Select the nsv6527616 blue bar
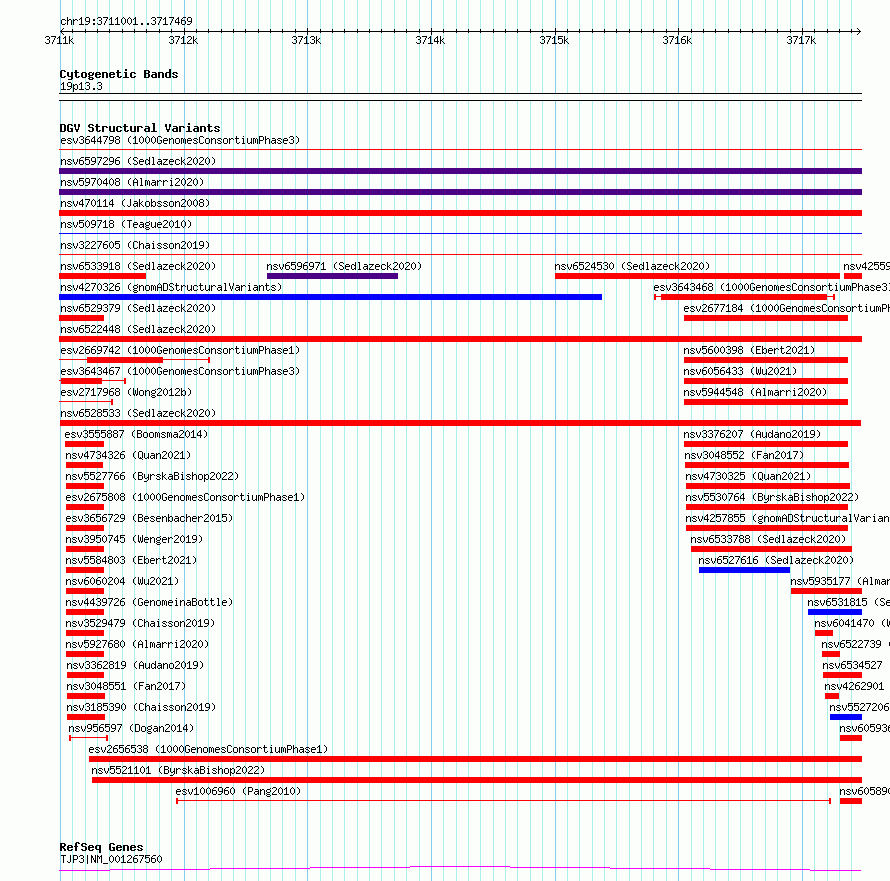890x881 pixels. 744,570
